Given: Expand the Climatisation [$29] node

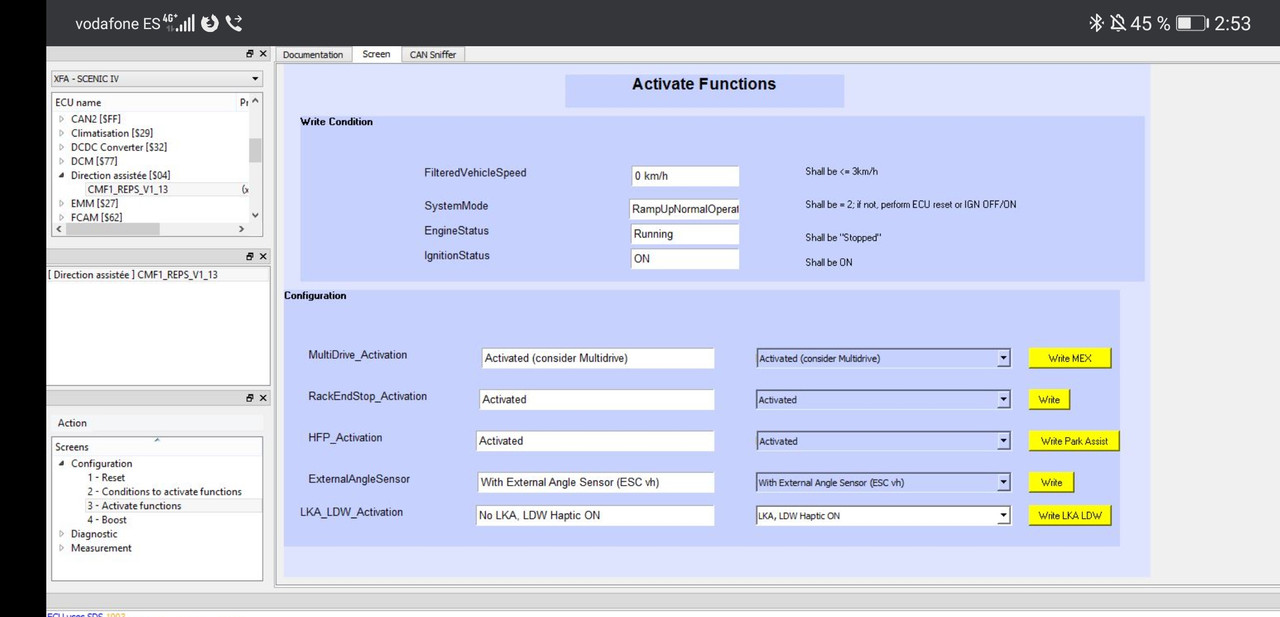Looking at the screenshot, I should pyautogui.click(x=62, y=133).
